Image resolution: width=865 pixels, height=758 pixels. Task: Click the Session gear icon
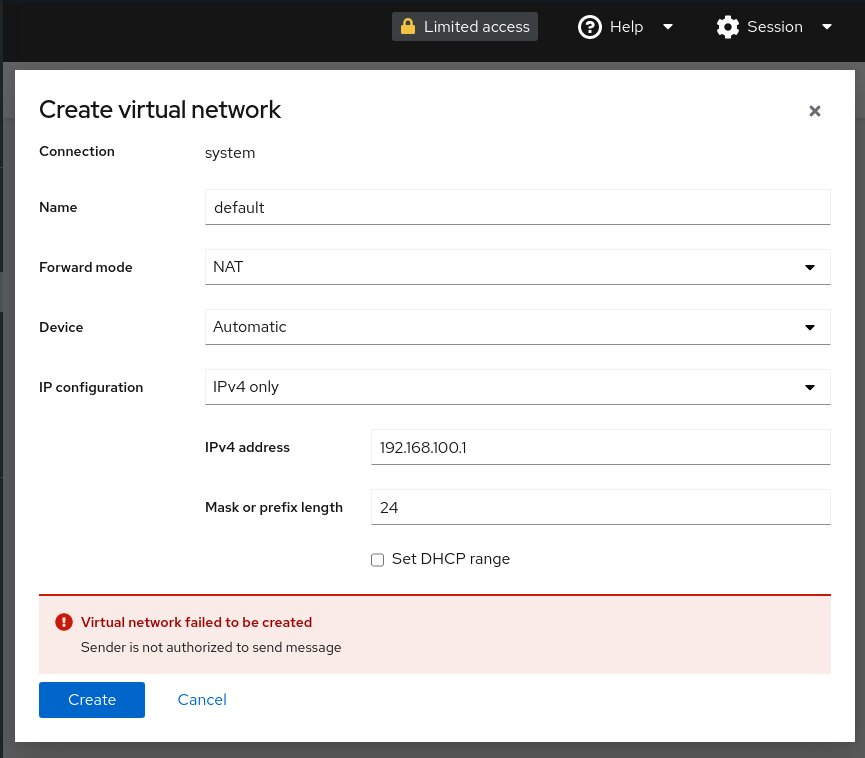(x=728, y=26)
